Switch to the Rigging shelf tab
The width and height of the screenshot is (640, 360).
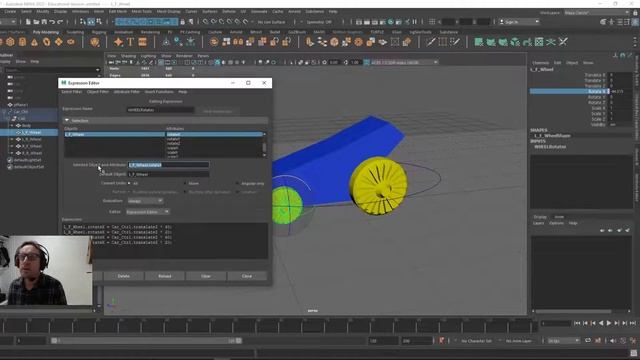click(99, 32)
